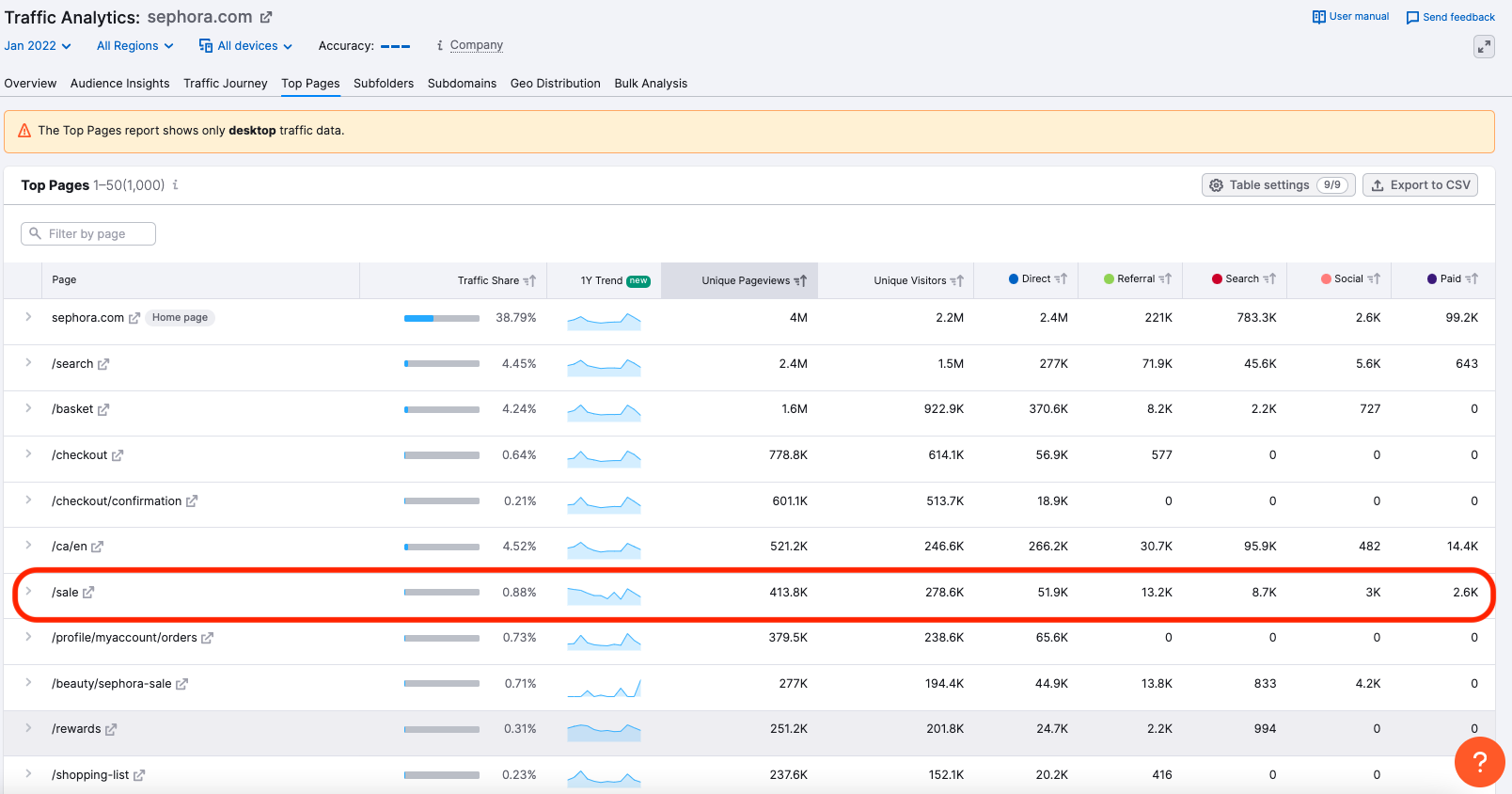The width and height of the screenshot is (1512, 794).
Task: Sort by Traffic Share column icon
Action: (529, 280)
